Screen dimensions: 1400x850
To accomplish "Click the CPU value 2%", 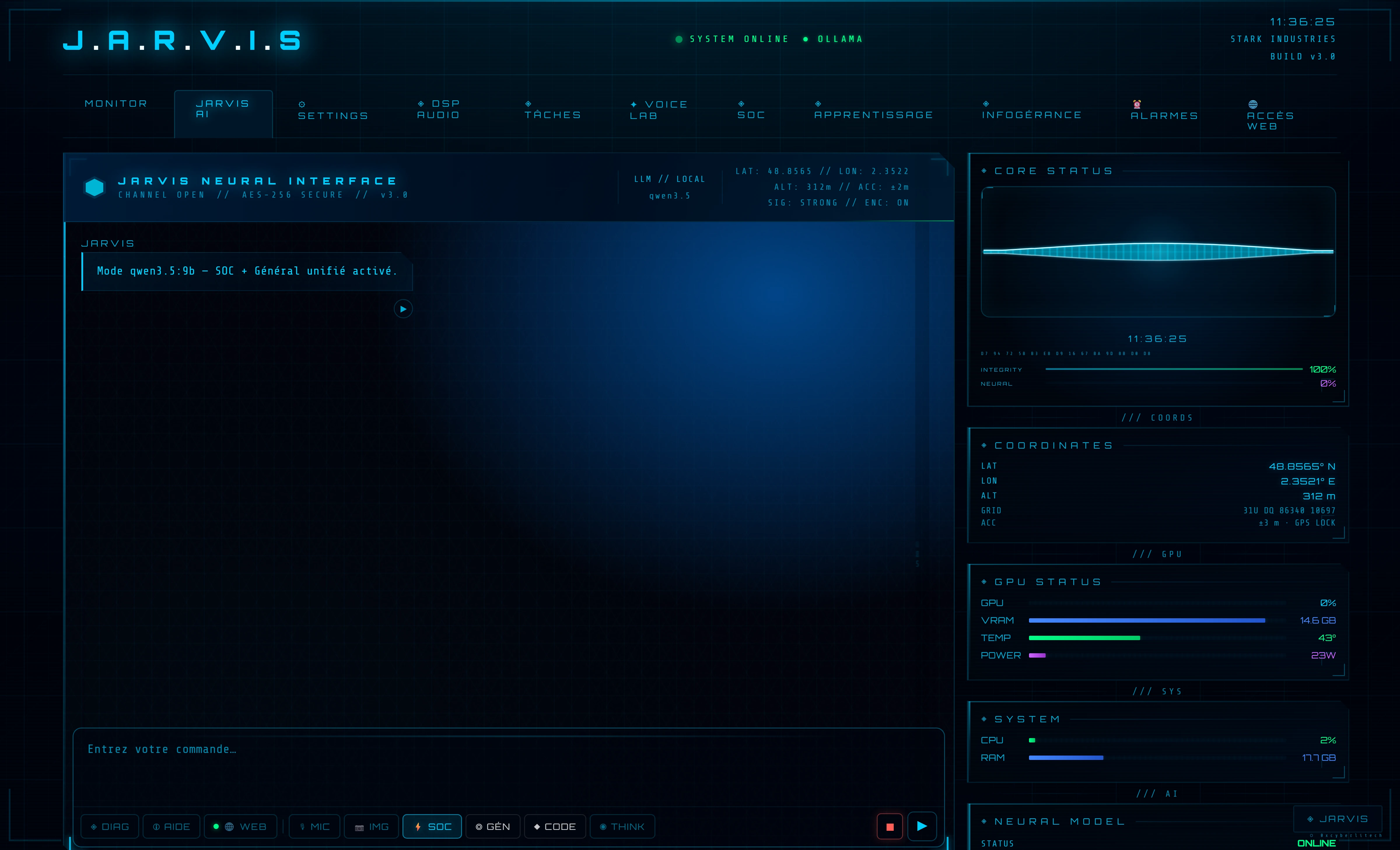I will click(1328, 740).
